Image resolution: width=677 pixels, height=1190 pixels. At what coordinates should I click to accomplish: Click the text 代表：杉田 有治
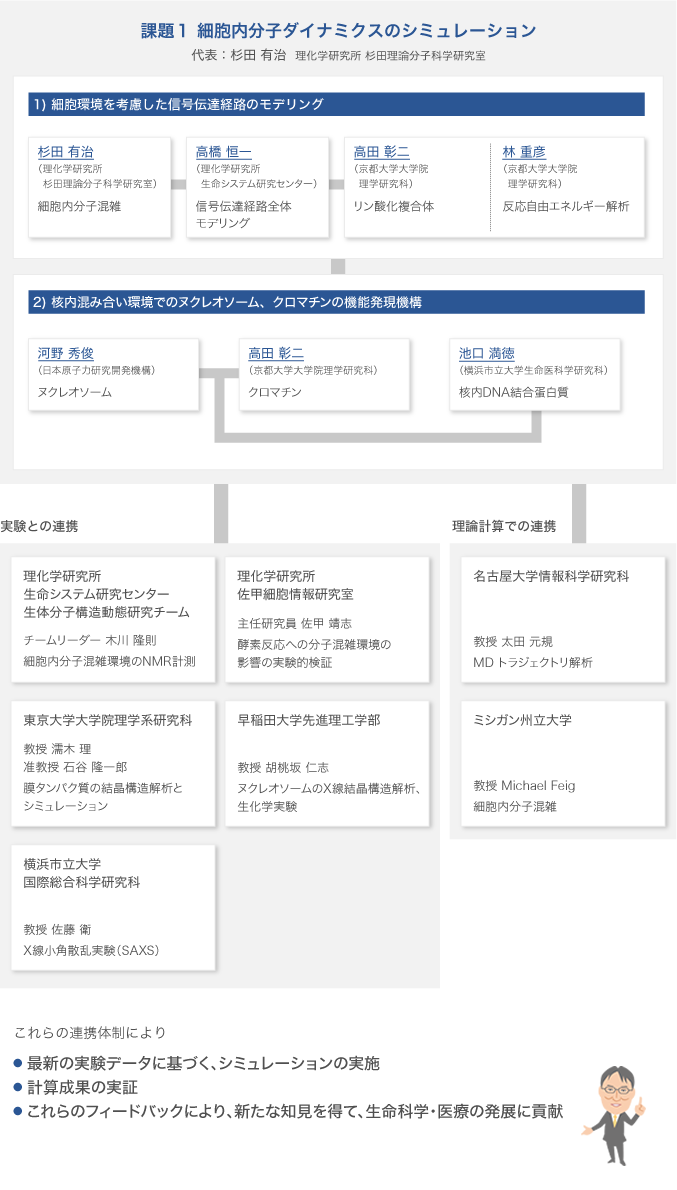click(239, 56)
